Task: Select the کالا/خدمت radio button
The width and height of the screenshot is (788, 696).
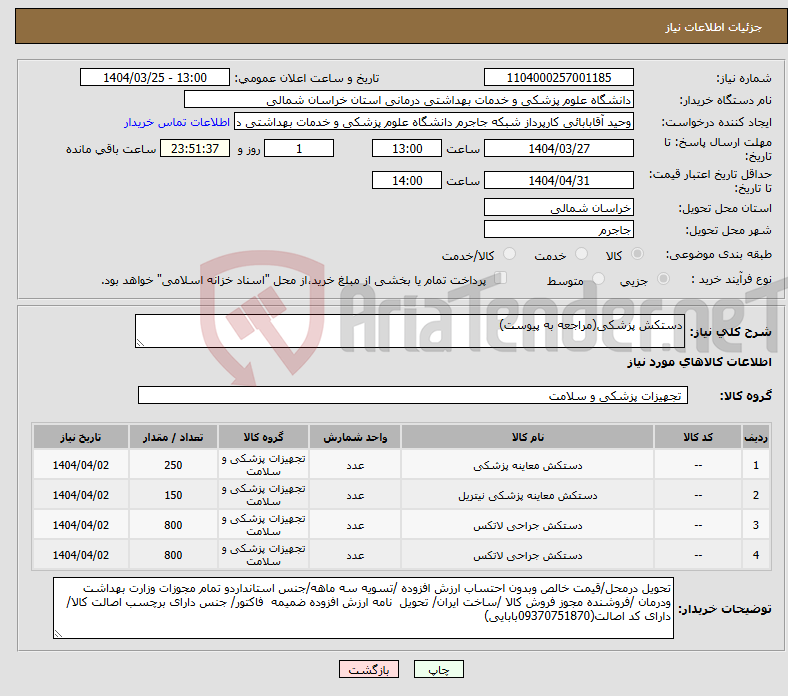Action: [x=510, y=254]
